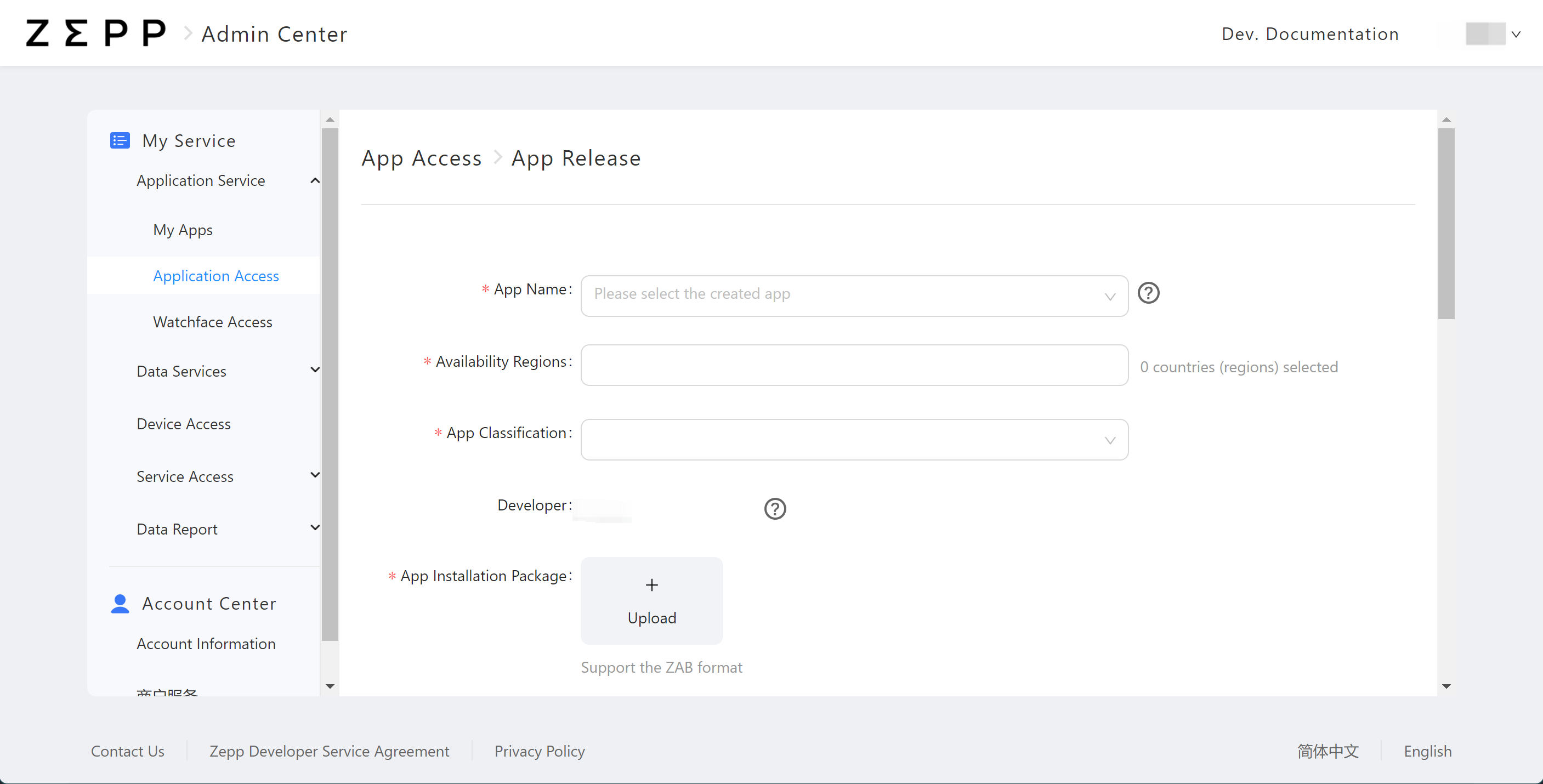This screenshot has height=784, width=1543.
Task: Click the user avatar thumbnail
Action: point(1485,33)
